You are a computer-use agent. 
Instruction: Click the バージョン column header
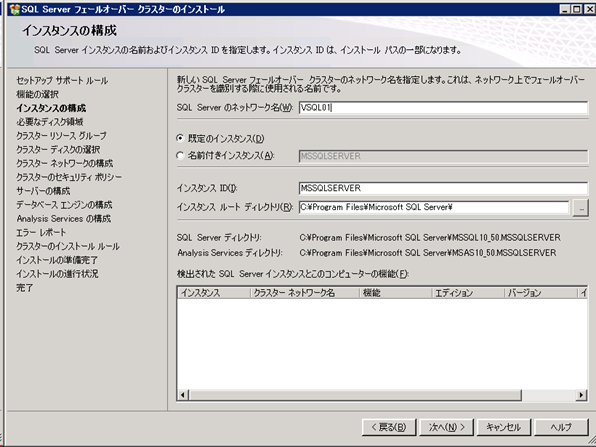[x=541, y=293]
